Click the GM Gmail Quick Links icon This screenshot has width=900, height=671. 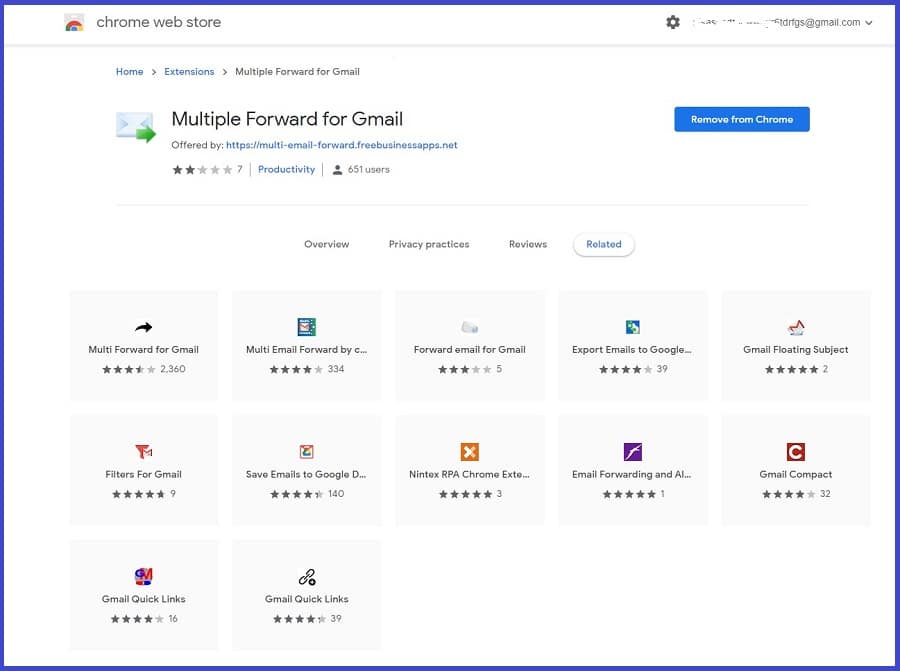pyautogui.click(x=143, y=576)
